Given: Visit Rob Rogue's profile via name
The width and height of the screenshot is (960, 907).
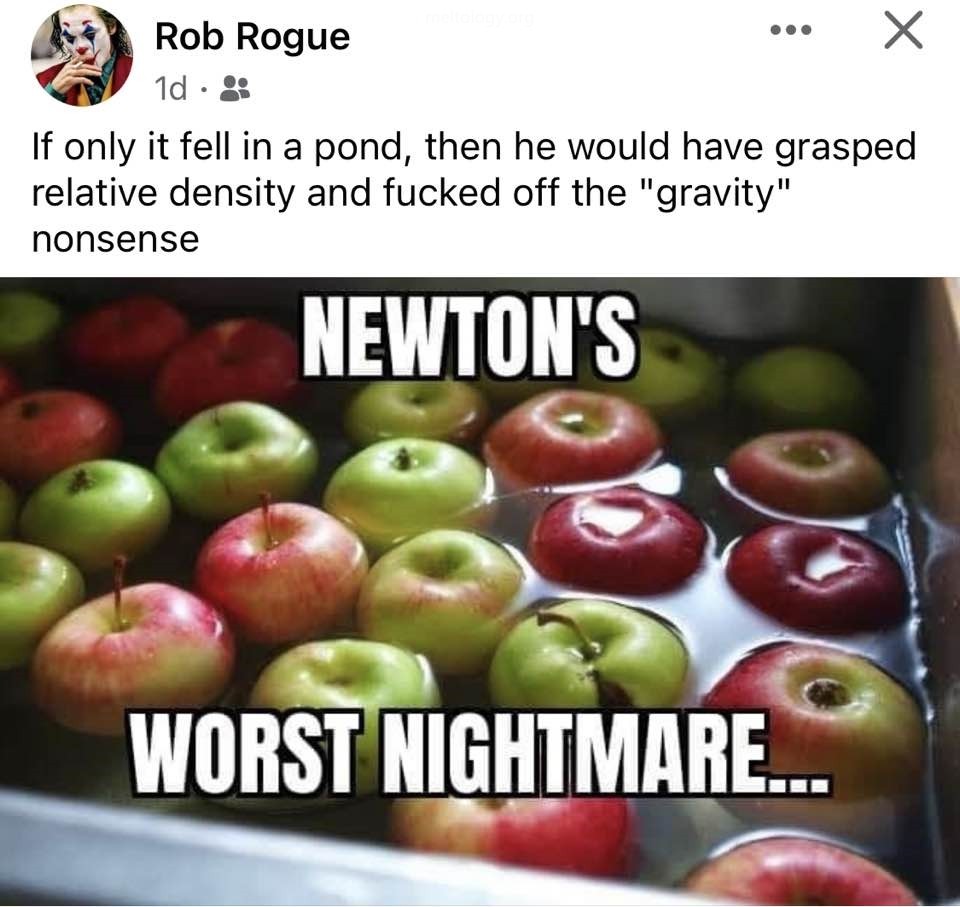Looking at the screenshot, I should click(x=252, y=37).
